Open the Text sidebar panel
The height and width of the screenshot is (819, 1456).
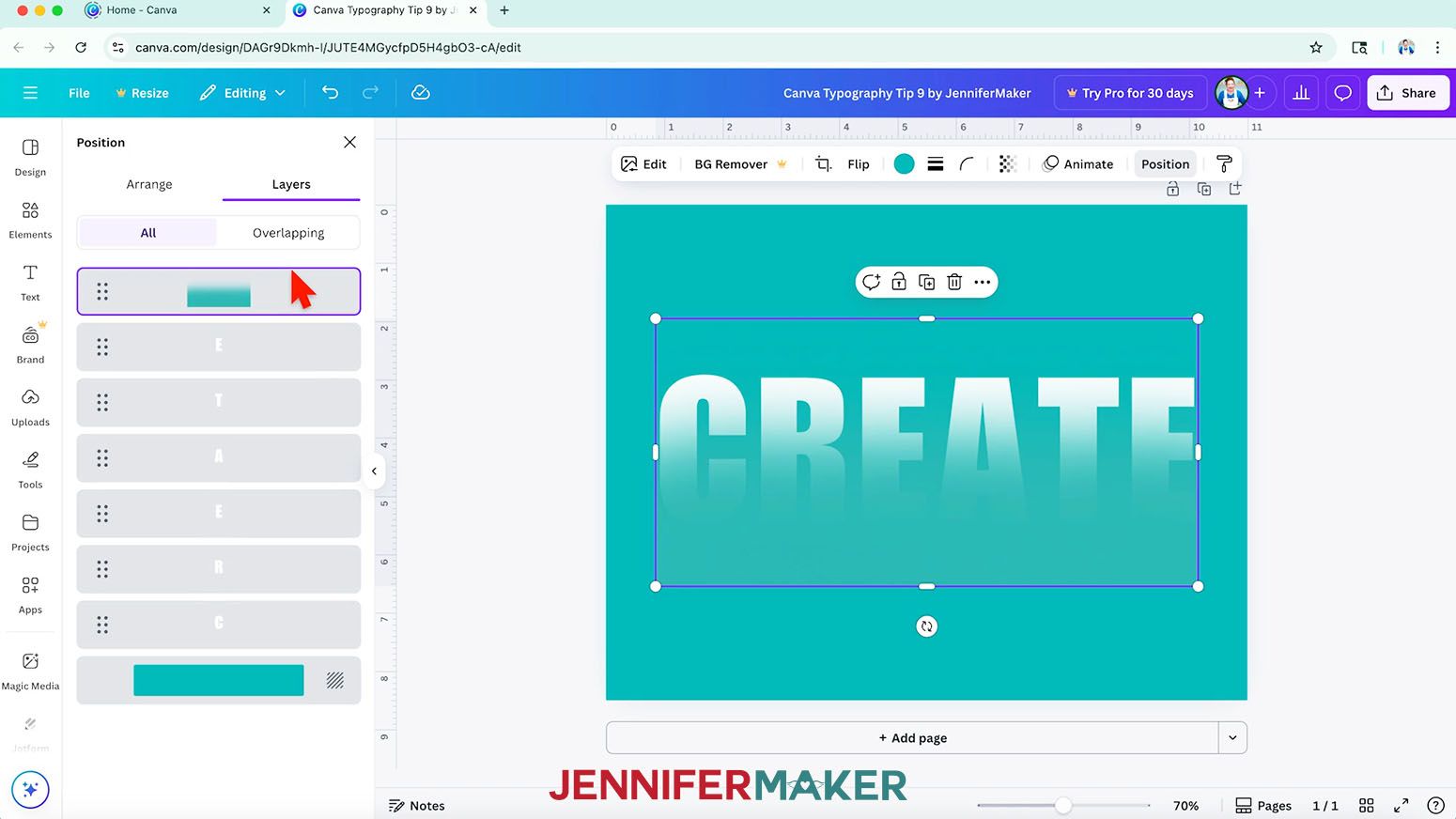tap(30, 282)
